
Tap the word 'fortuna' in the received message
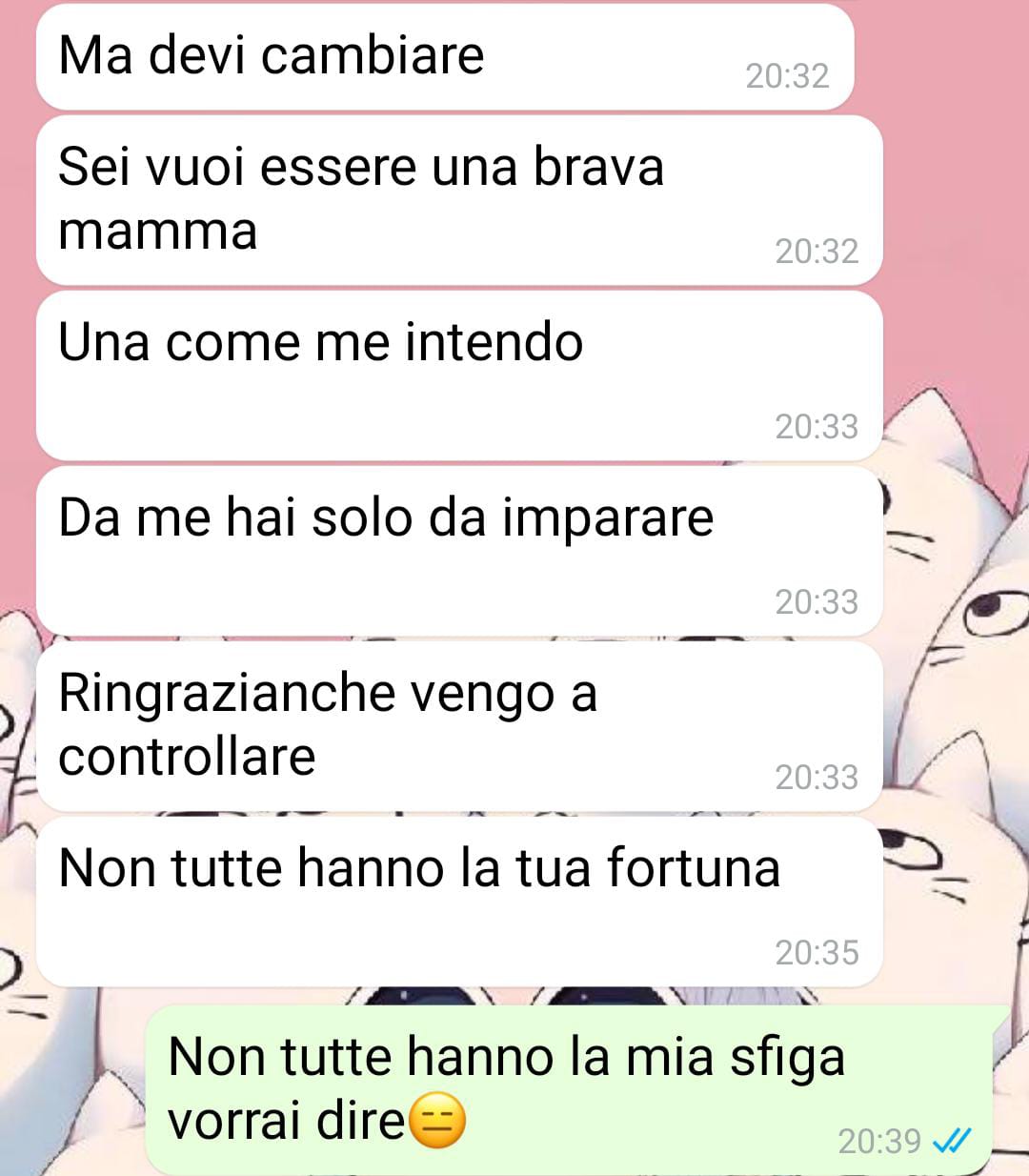(x=694, y=867)
